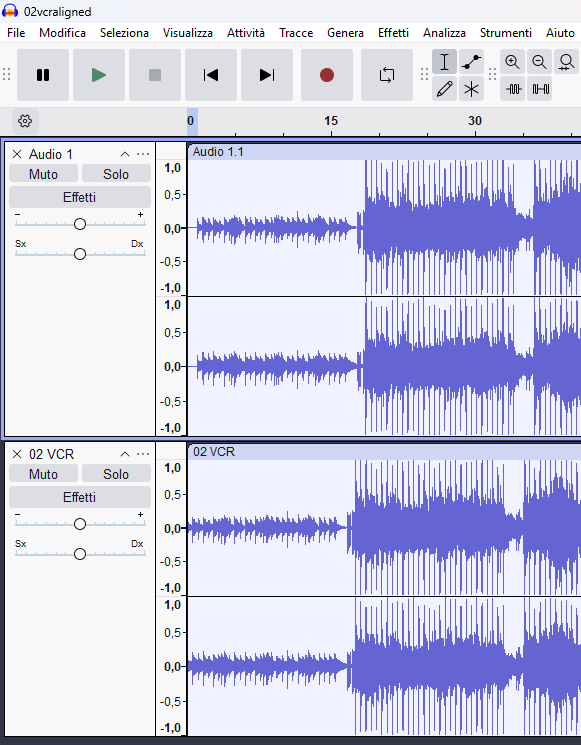Start recording with the Record button
Image resolution: width=581 pixels, height=745 pixels.
(x=327, y=75)
